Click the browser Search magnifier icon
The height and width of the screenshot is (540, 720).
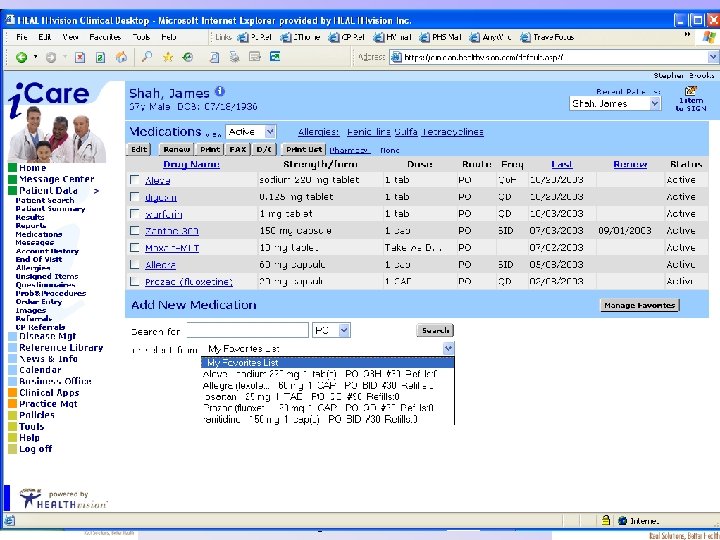click(x=146, y=58)
